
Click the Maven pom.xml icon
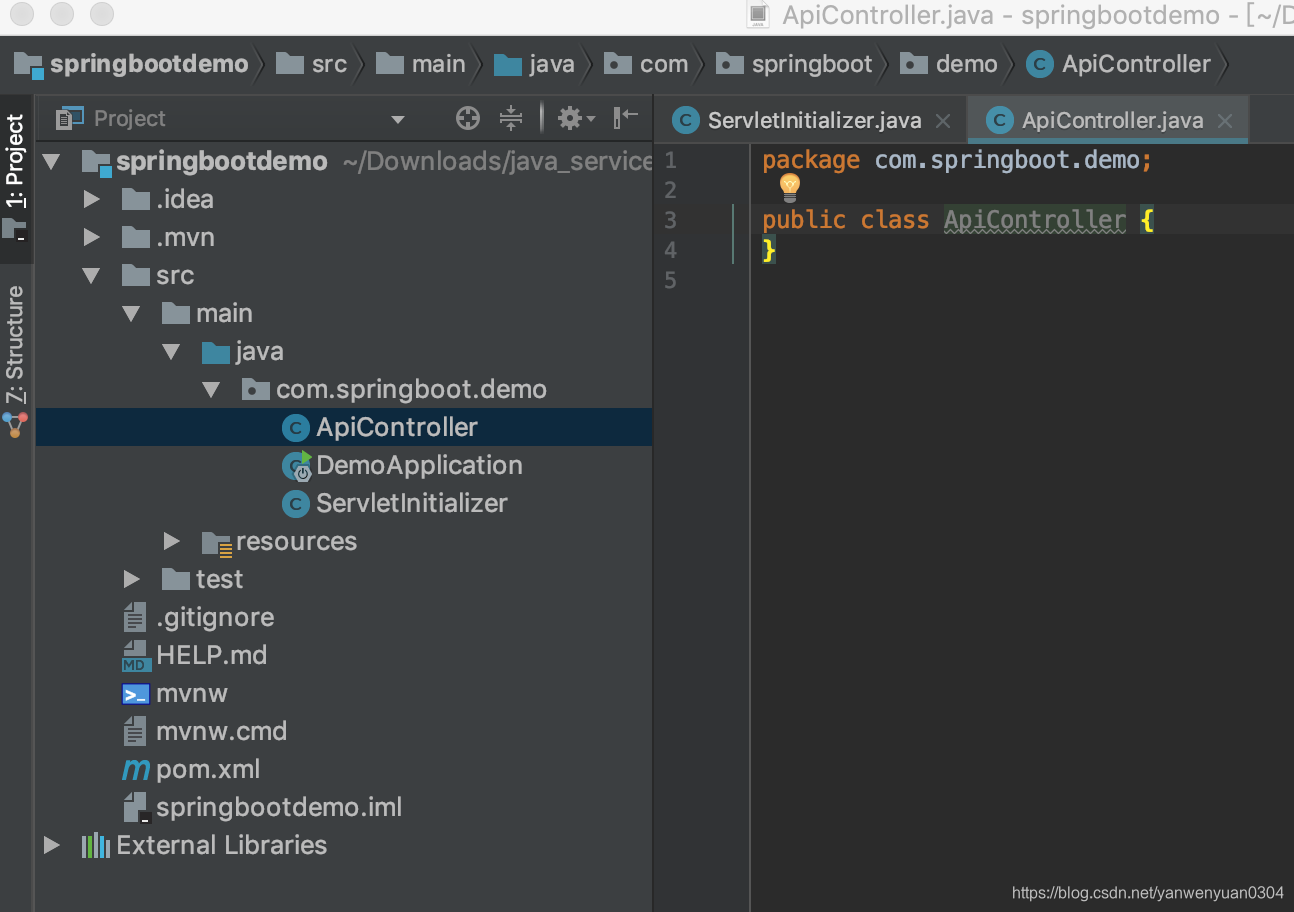pos(135,770)
